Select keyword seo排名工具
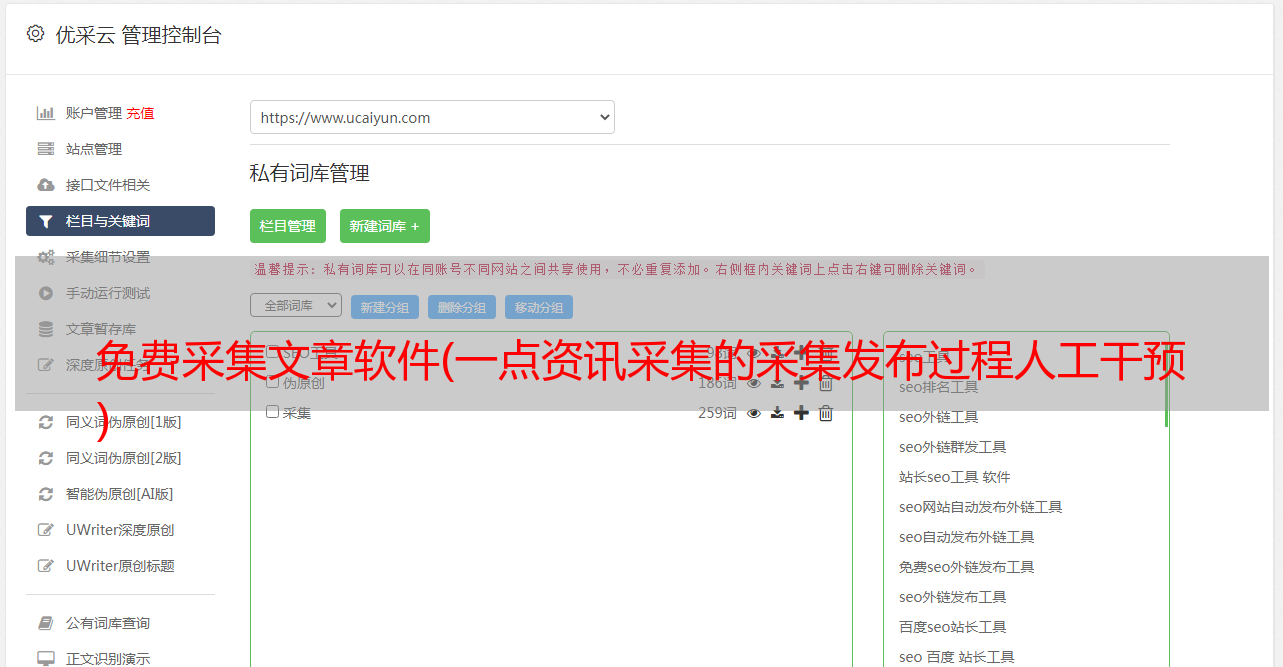Image resolution: width=1283 pixels, height=667 pixels. [939, 387]
